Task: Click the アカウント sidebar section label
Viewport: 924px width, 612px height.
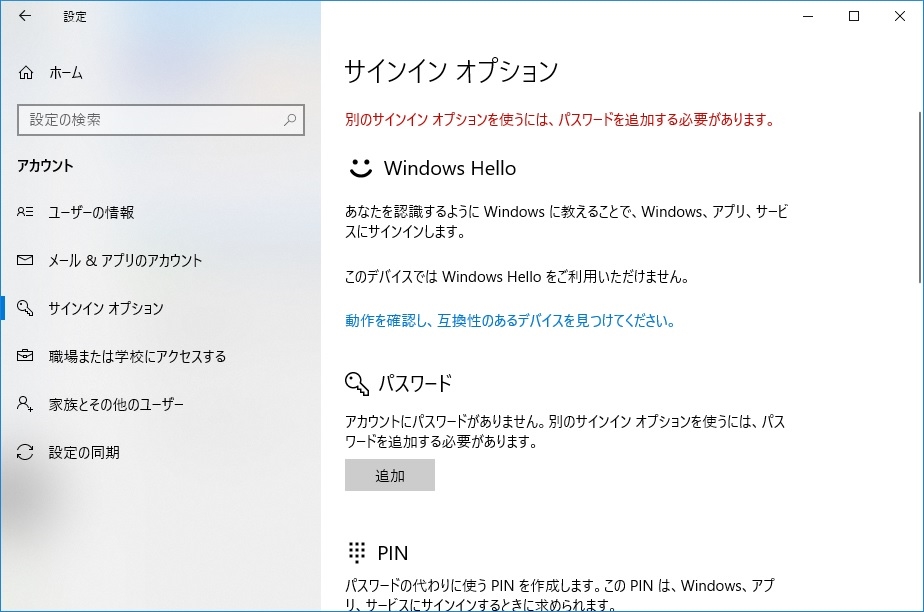Action: [x=45, y=166]
